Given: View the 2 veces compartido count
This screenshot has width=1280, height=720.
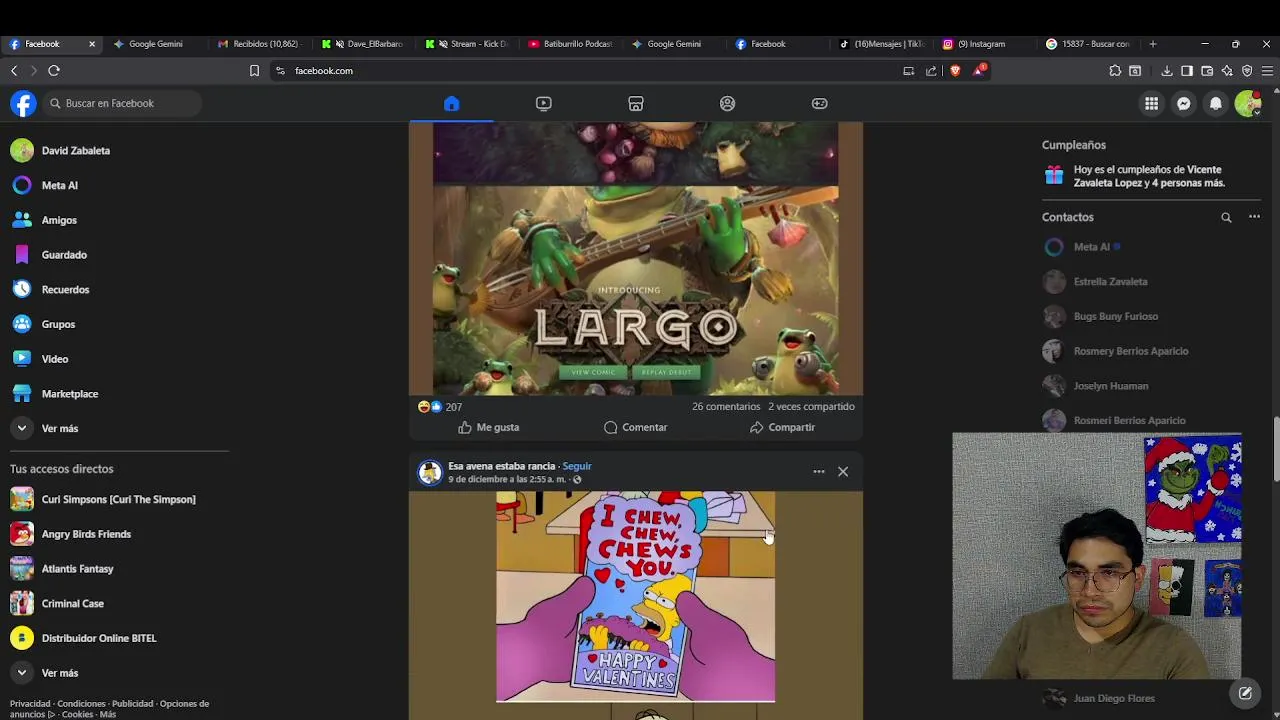Looking at the screenshot, I should [x=811, y=407].
